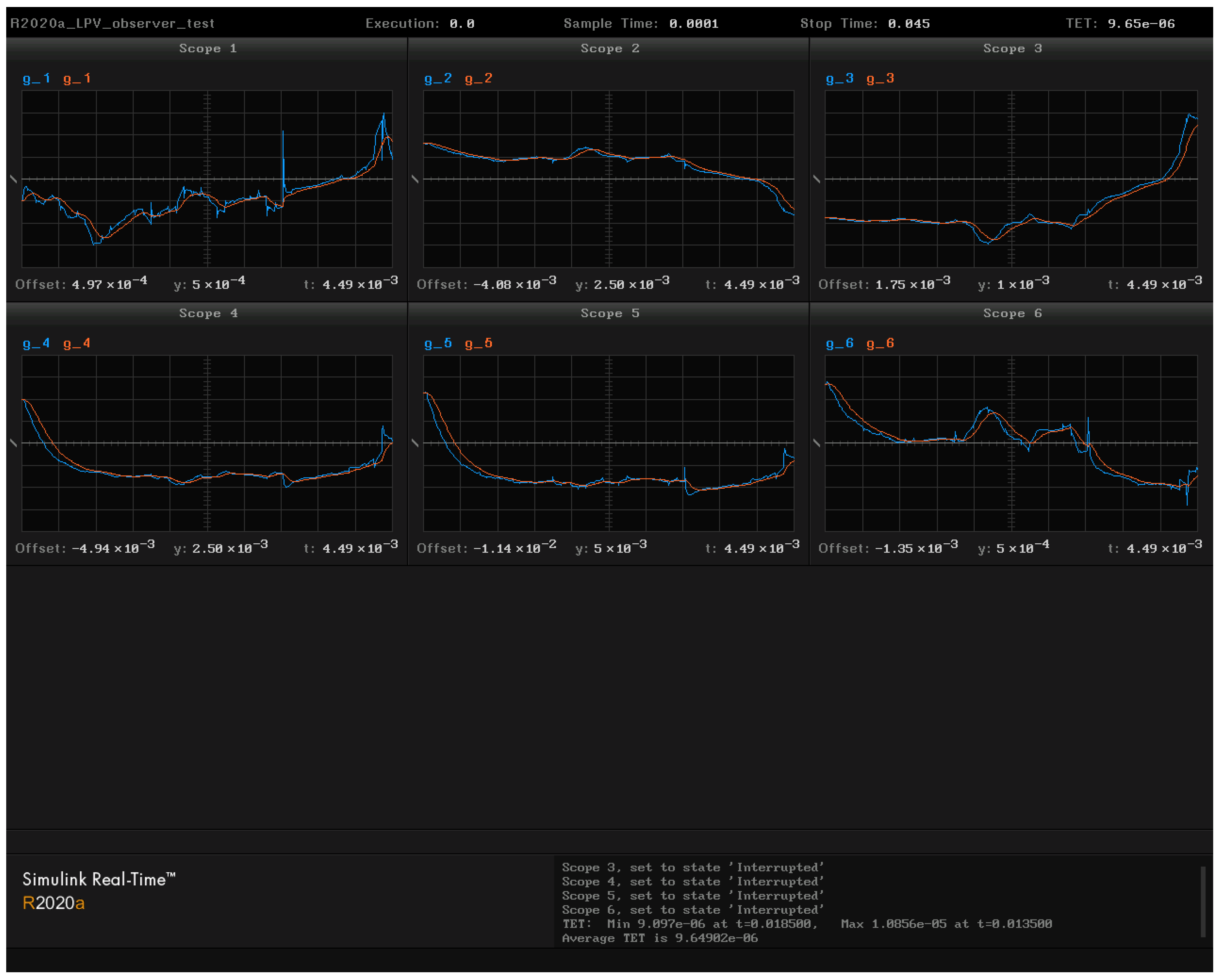
Task: Click Scope 6 zero-level marker tick
Action: click(x=816, y=443)
